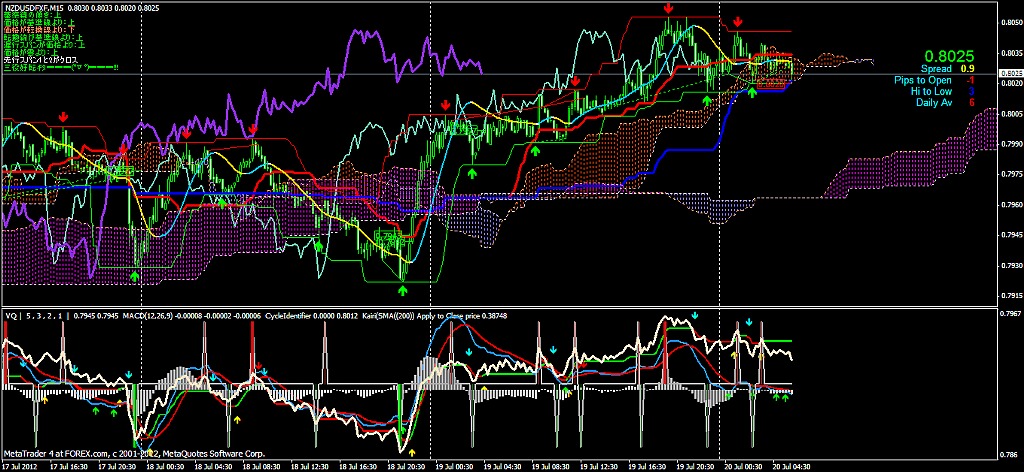Click the red arrow above the latest price peak

pos(738,22)
